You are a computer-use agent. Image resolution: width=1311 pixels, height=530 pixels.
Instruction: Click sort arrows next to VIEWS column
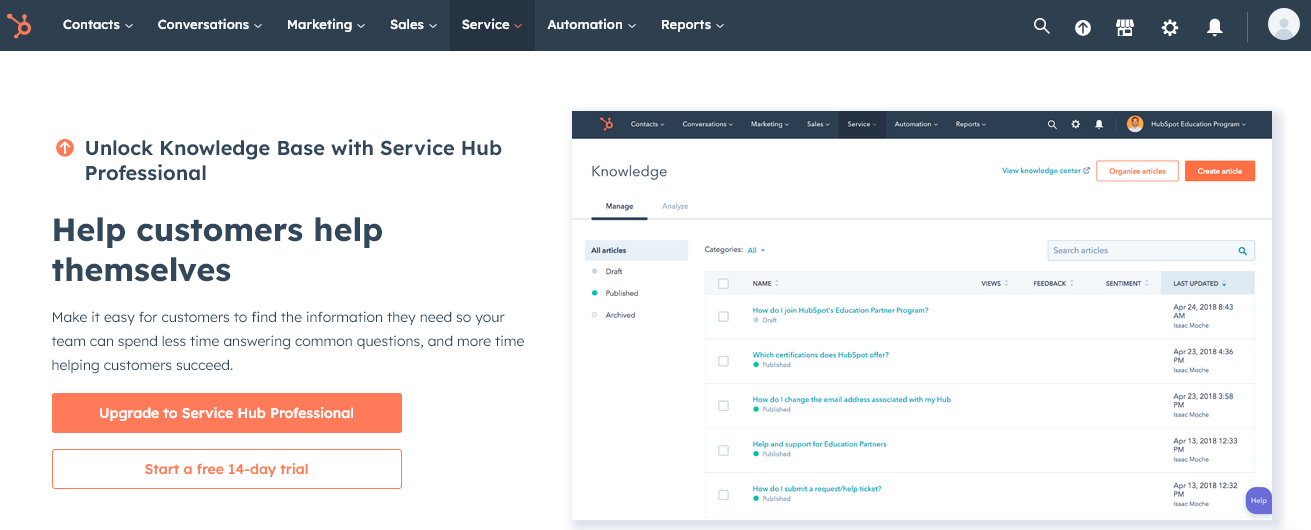point(1006,284)
